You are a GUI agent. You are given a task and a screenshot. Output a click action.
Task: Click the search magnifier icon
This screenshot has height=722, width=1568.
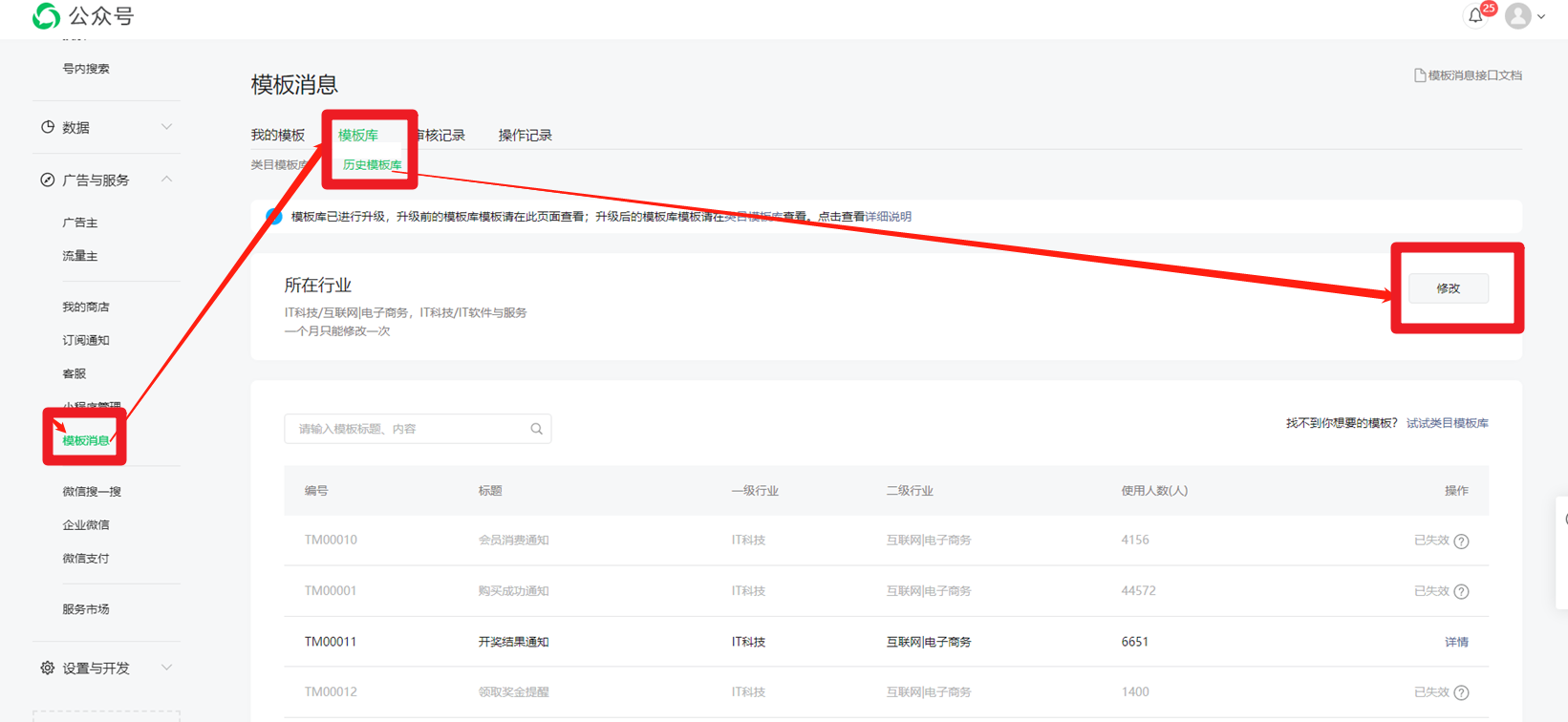click(x=536, y=429)
